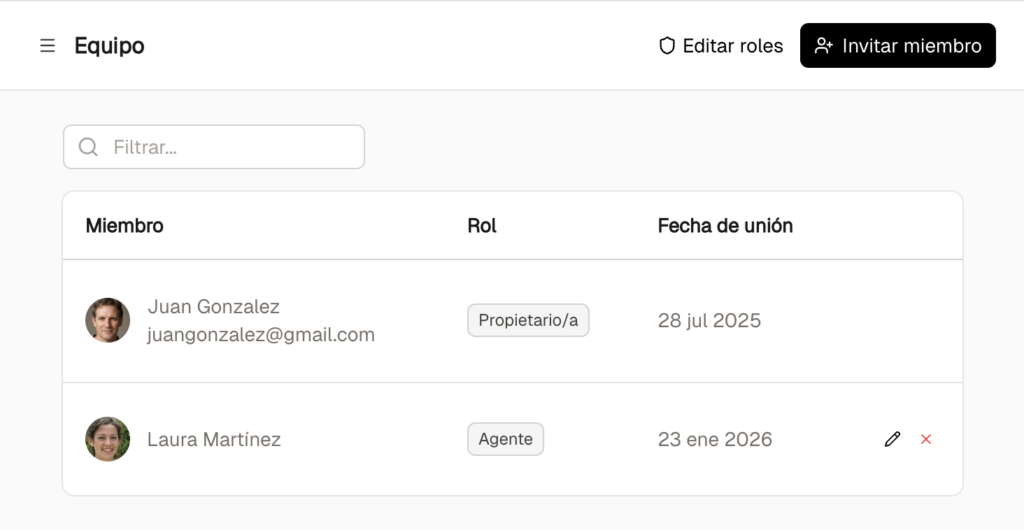Remove Laura Martínez with the red X
This screenshot has height=530, width=1024.
926,439
